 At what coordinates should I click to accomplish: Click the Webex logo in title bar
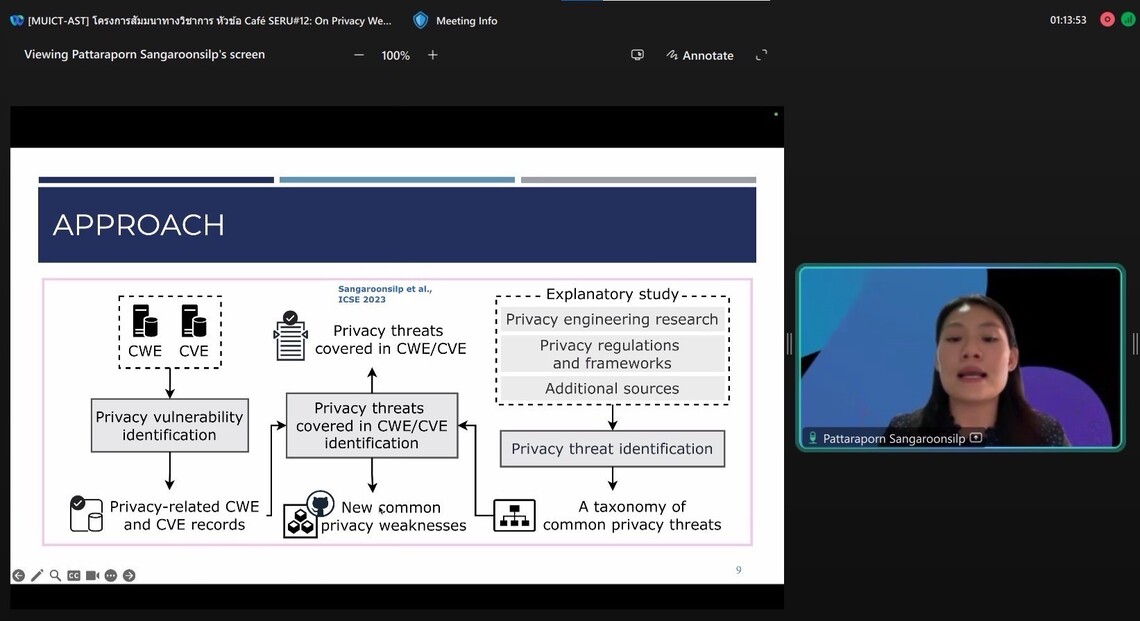[x=16, y=20]
